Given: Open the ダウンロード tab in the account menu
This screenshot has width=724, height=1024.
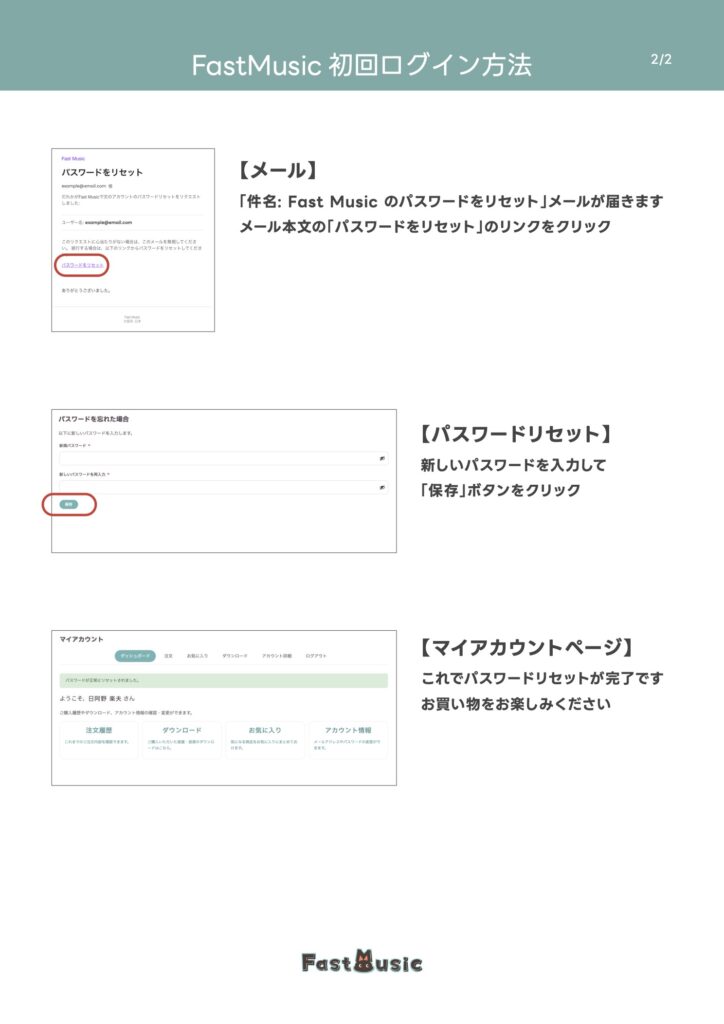Looking at the screenshot, I should click(x=235, y=656).
